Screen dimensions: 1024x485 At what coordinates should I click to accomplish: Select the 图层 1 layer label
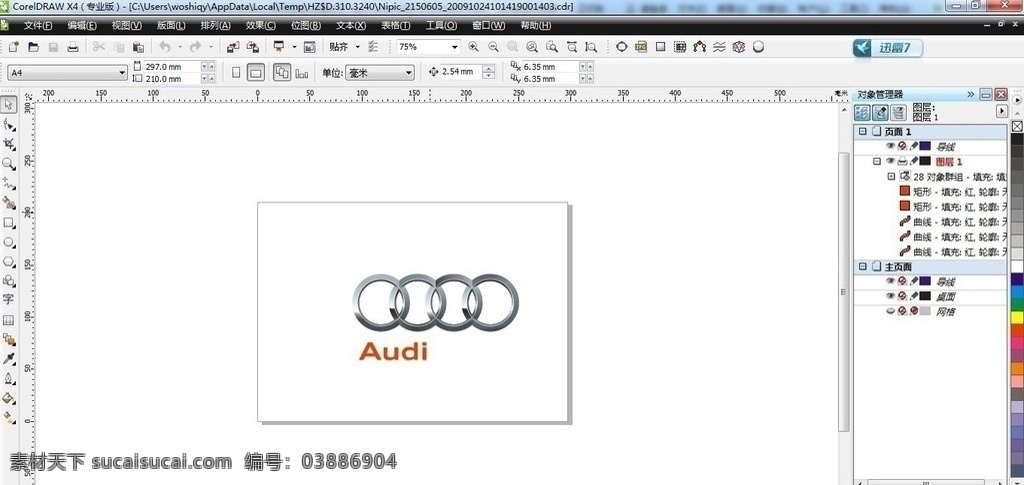949,161
